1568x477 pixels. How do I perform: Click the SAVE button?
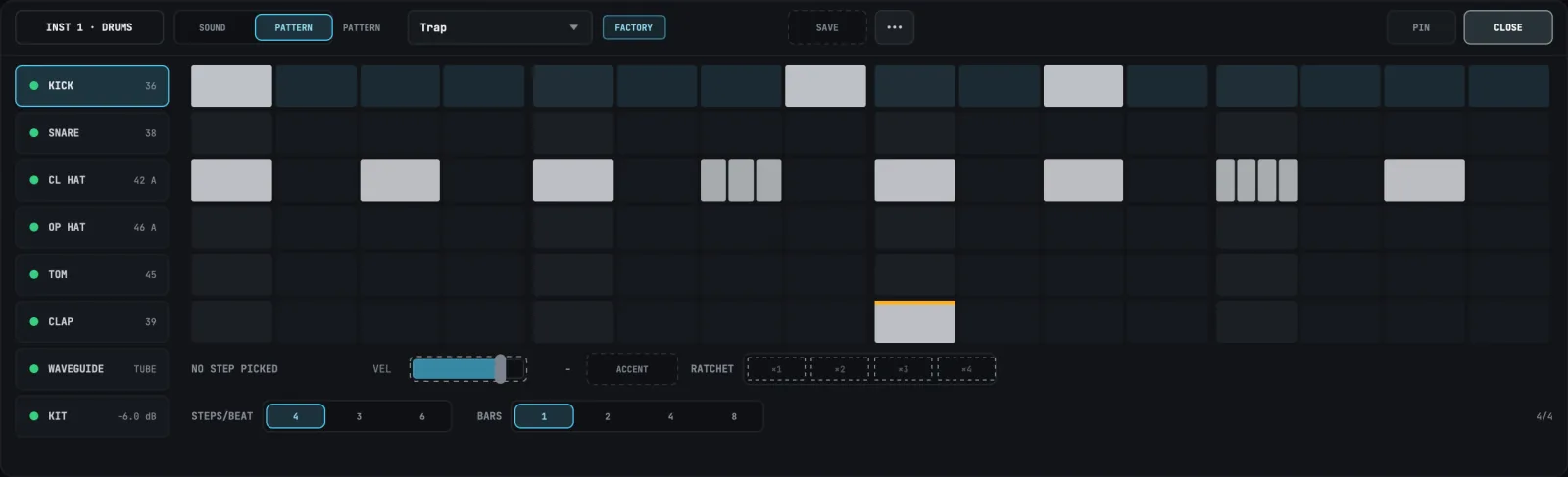(x=827, y=27)
